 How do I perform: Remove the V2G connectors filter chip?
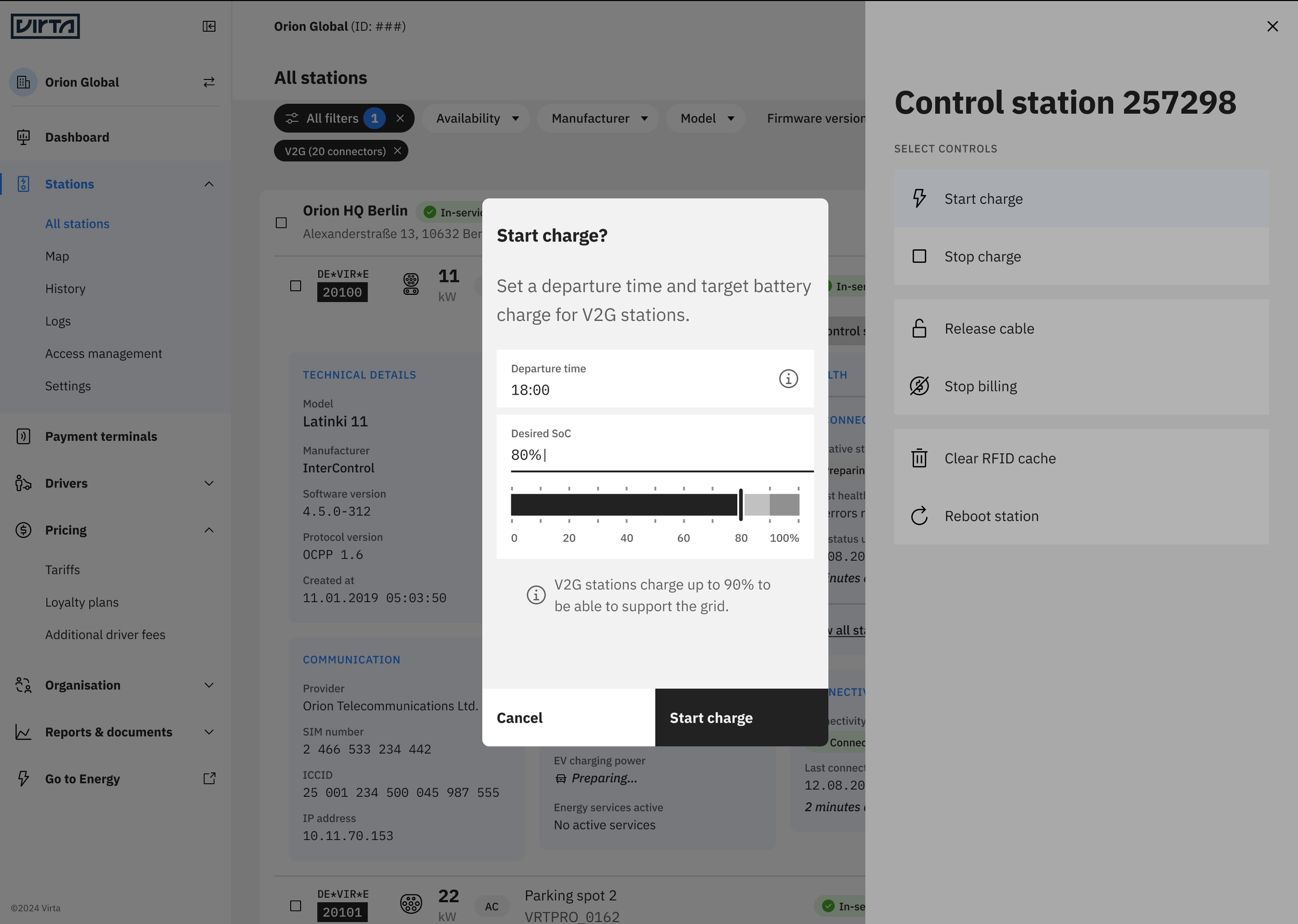click(398, 151)
